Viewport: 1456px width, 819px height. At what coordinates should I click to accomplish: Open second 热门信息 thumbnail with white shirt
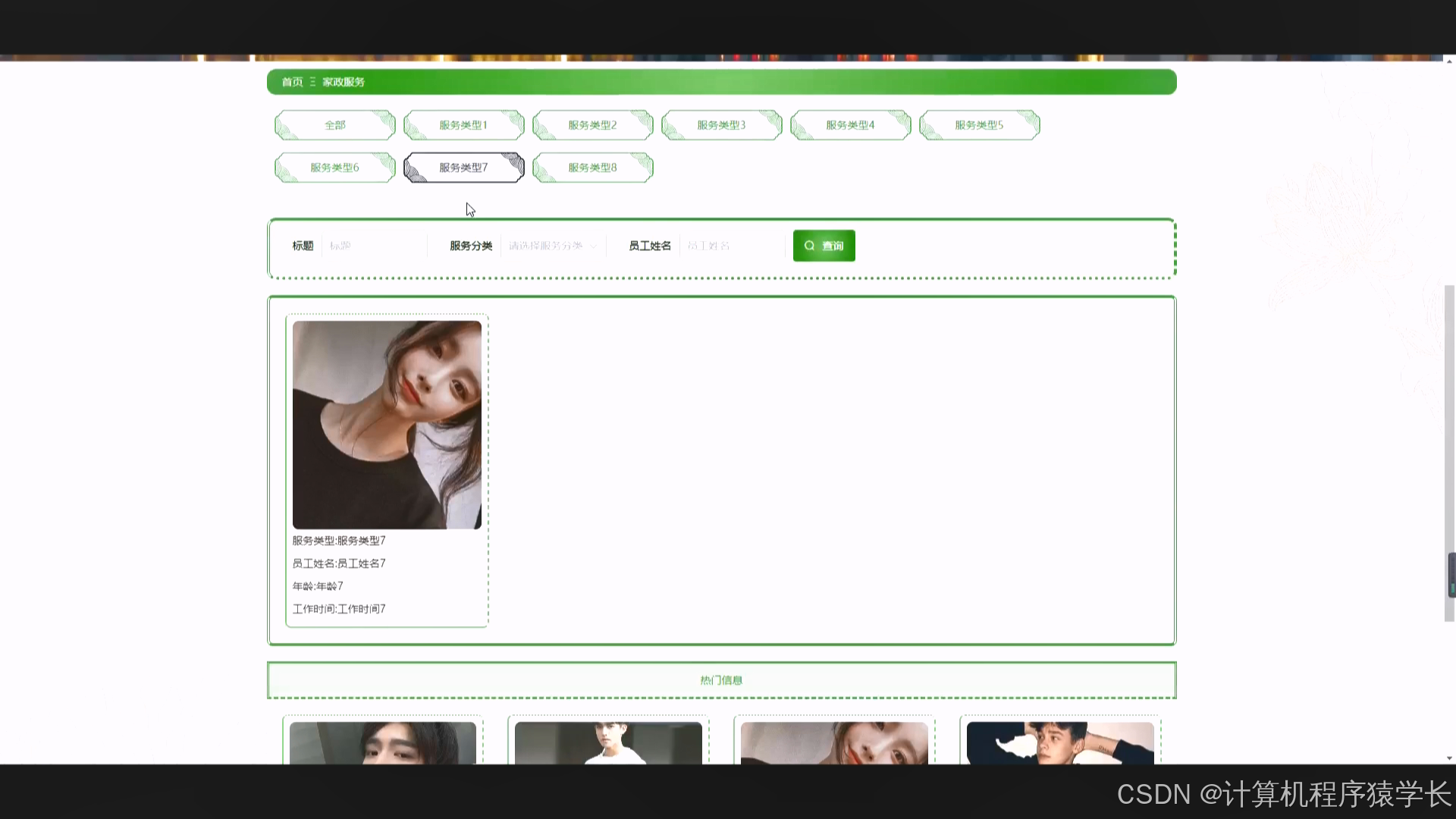pos(608,742)
